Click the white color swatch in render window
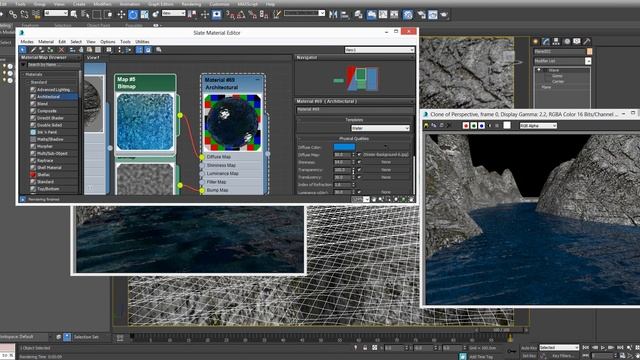The image size is (640, 360). [507, 126]
